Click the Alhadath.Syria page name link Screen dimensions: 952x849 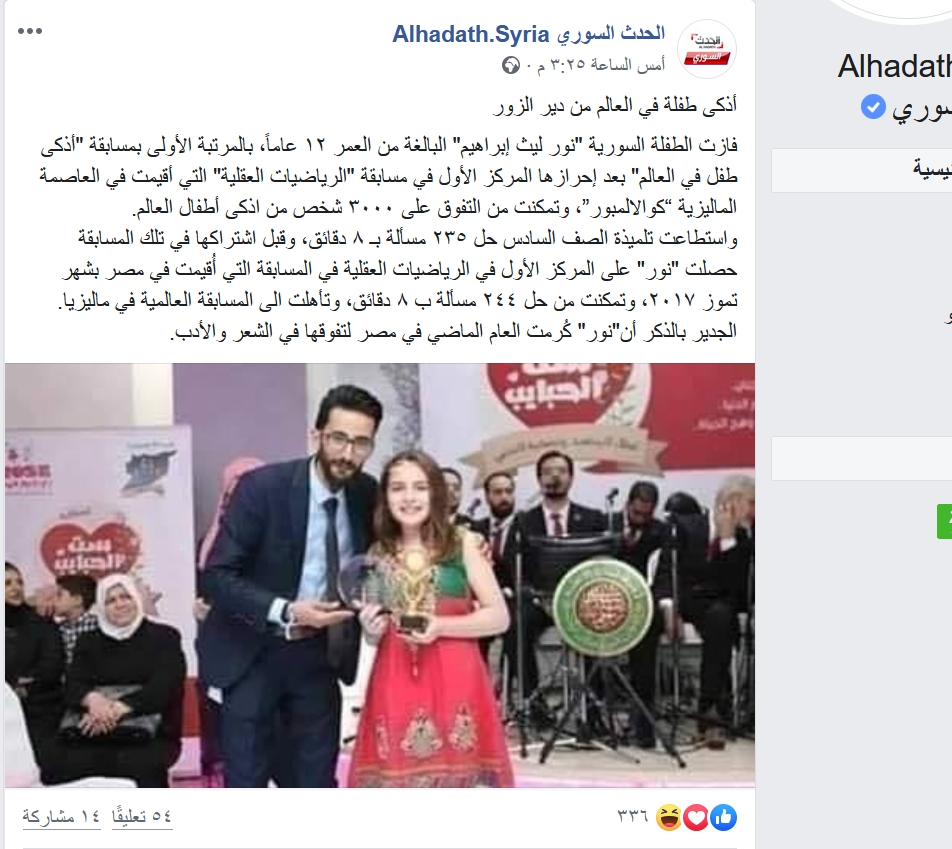coord(528,34)
